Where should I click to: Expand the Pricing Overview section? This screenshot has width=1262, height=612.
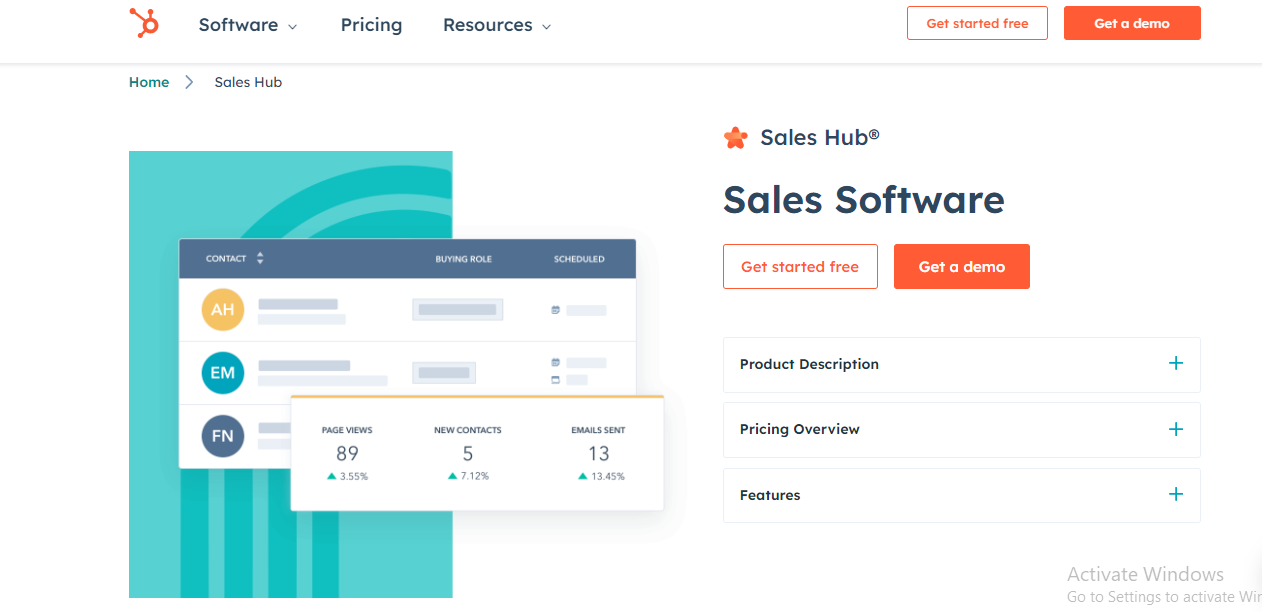click(962, 430)
